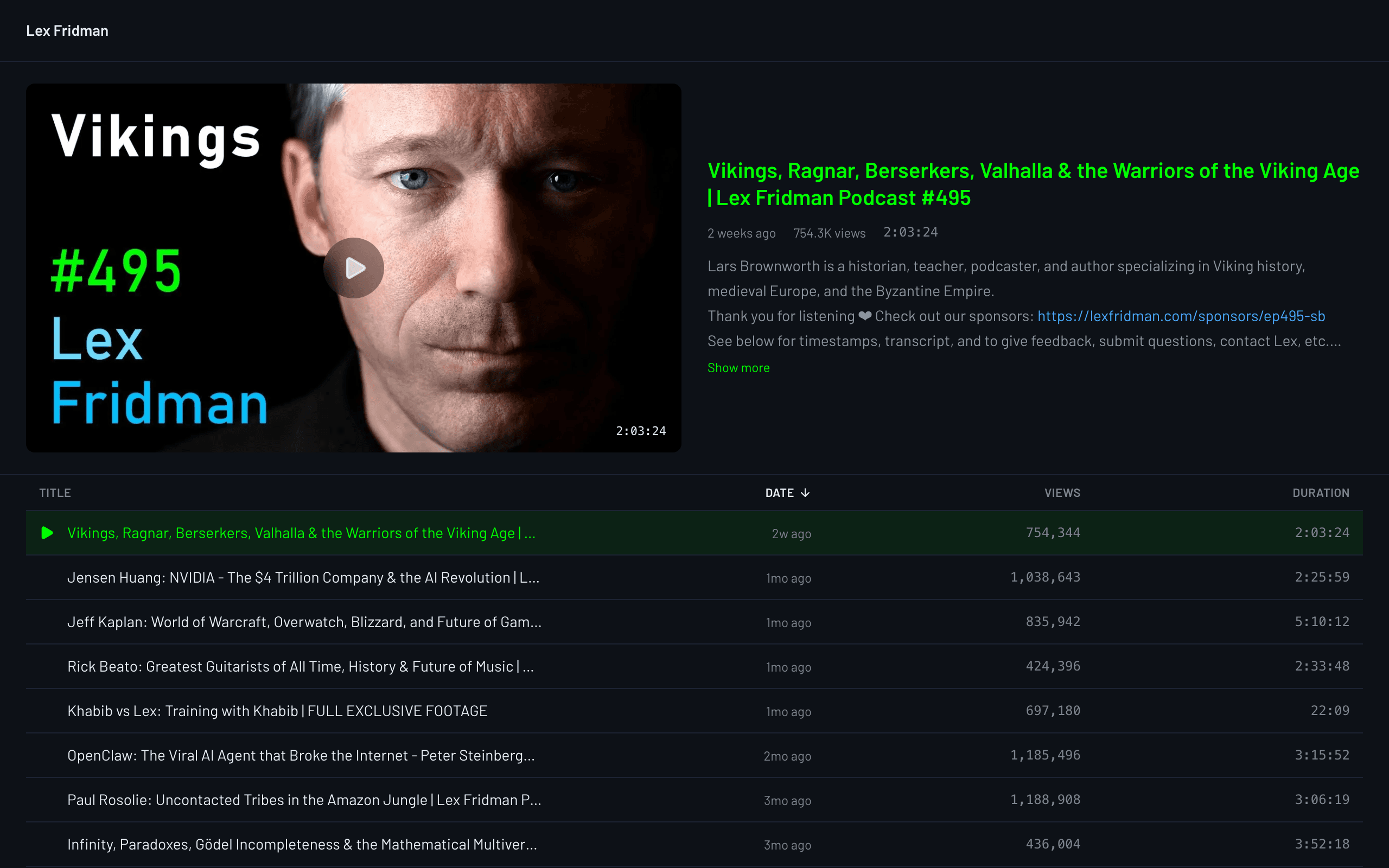Click the 2:03:24 duration badge on the thumbnail
The height and width of the screenshot is (868, 1389).
641,431
